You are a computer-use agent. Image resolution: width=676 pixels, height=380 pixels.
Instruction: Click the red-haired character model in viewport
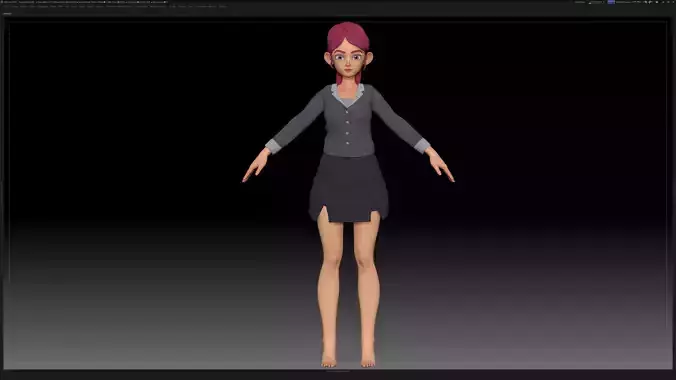pyautogui.click(x=348, y=194)
